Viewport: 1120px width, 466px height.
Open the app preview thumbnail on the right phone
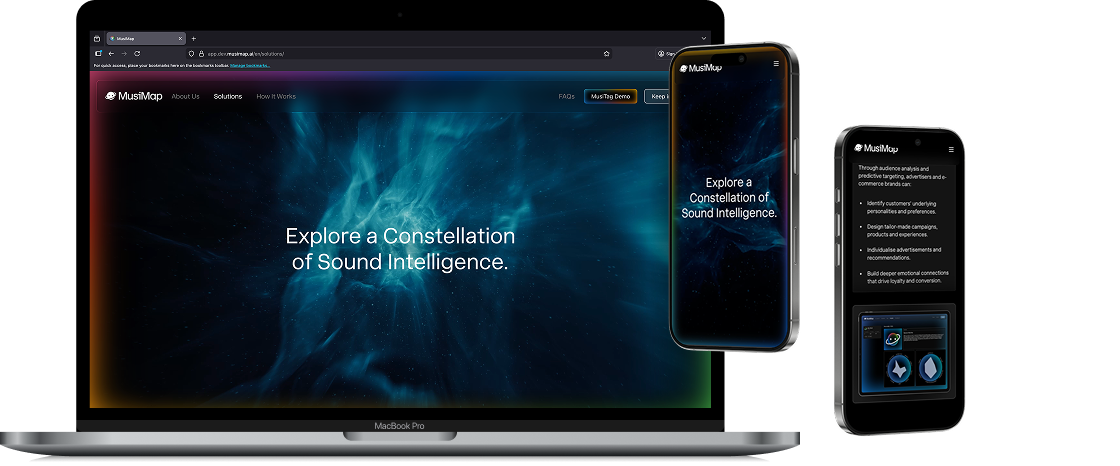(x=904, y=352)
